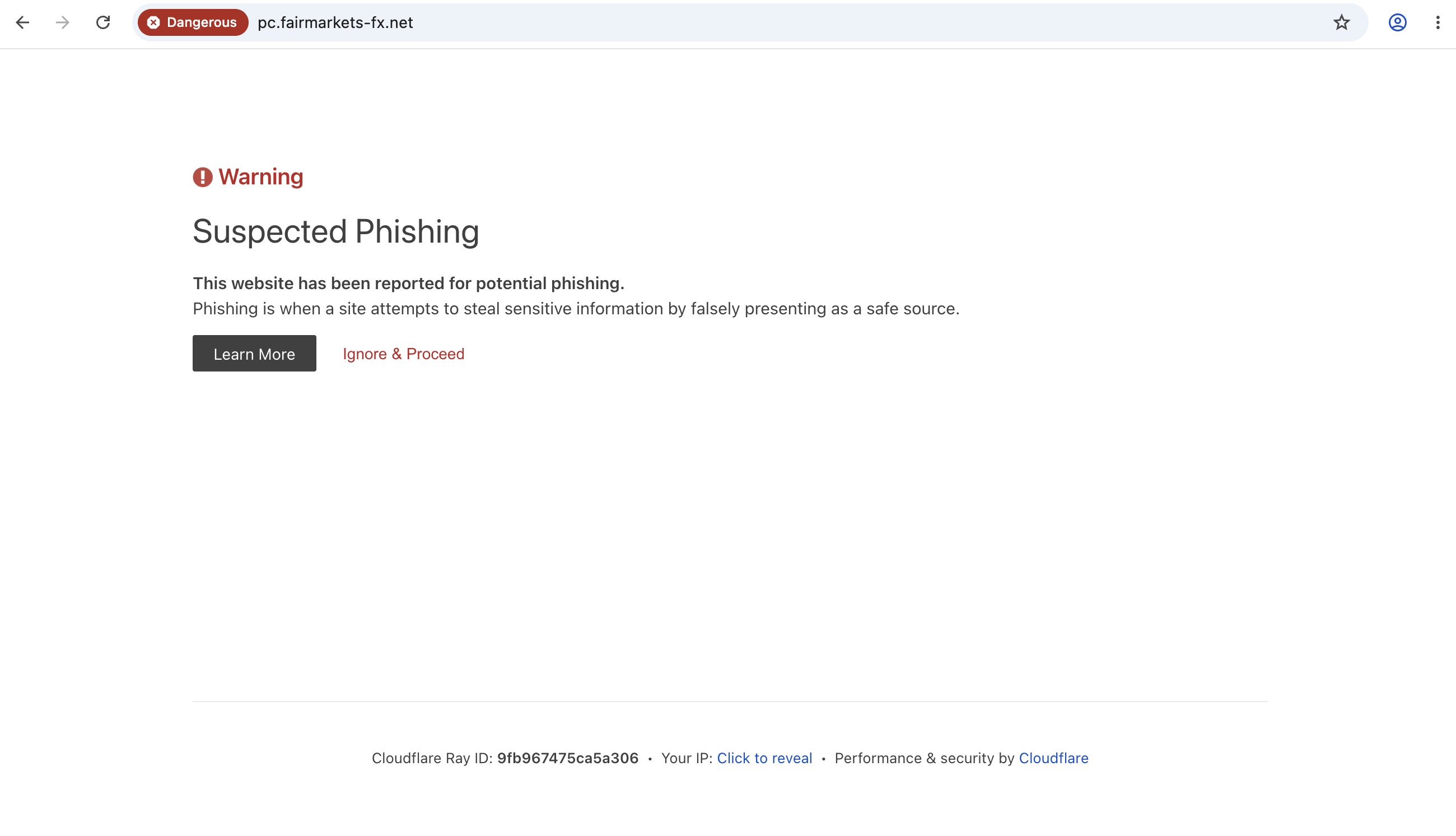Viewport: 1456px width, 836px height.
Task: Click the Cloudflare Ray ID value
Action: click(x=567, y=758)
